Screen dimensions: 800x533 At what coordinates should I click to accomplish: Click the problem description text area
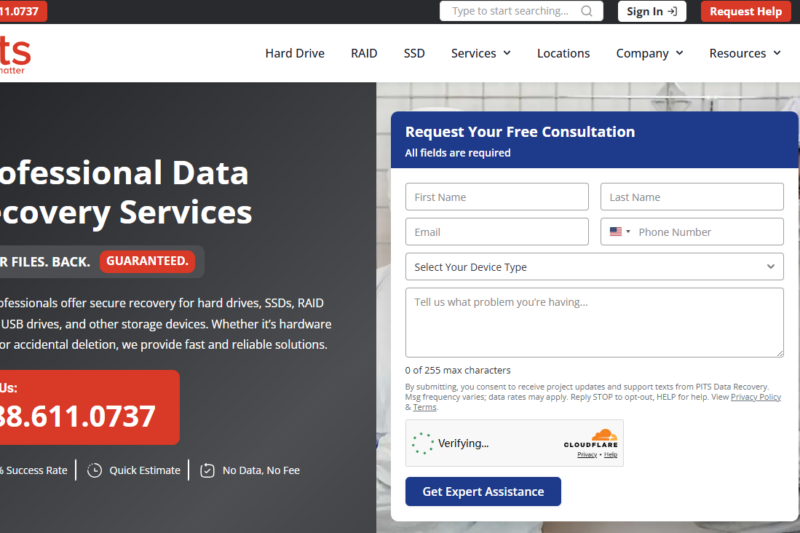[594, 322]
